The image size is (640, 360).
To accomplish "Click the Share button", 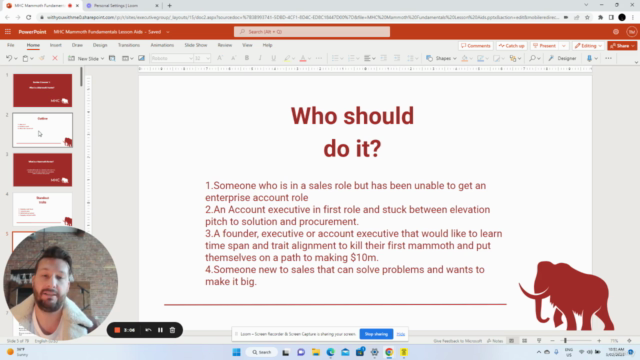I will click(622, 46).
